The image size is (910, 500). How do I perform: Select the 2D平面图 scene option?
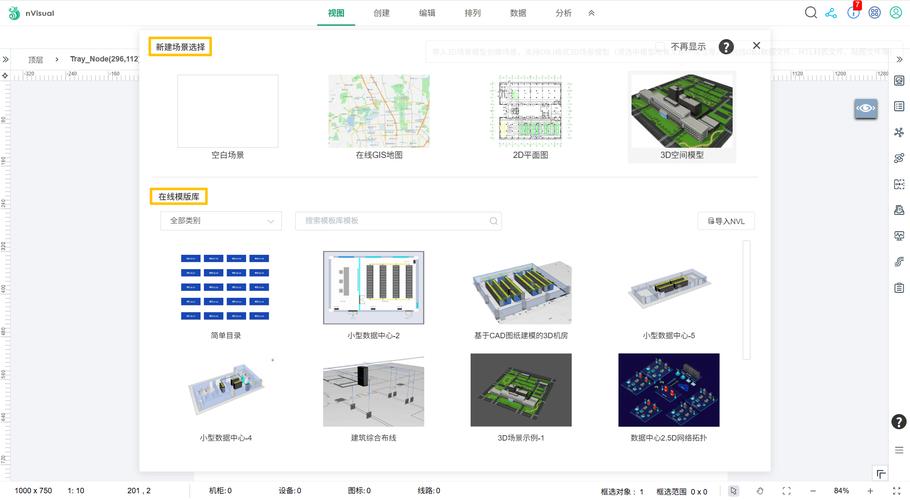(x=530, y=117)
